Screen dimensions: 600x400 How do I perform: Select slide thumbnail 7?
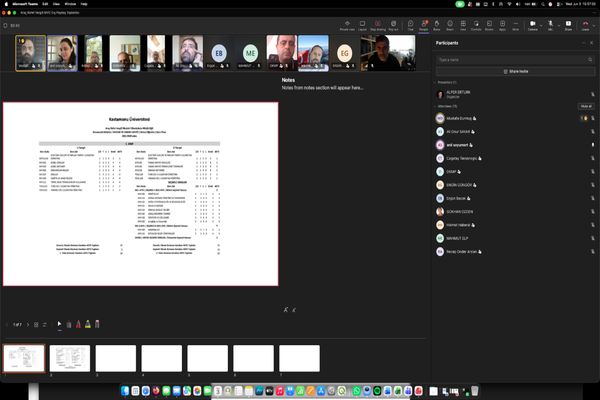(x=299, y=358)
